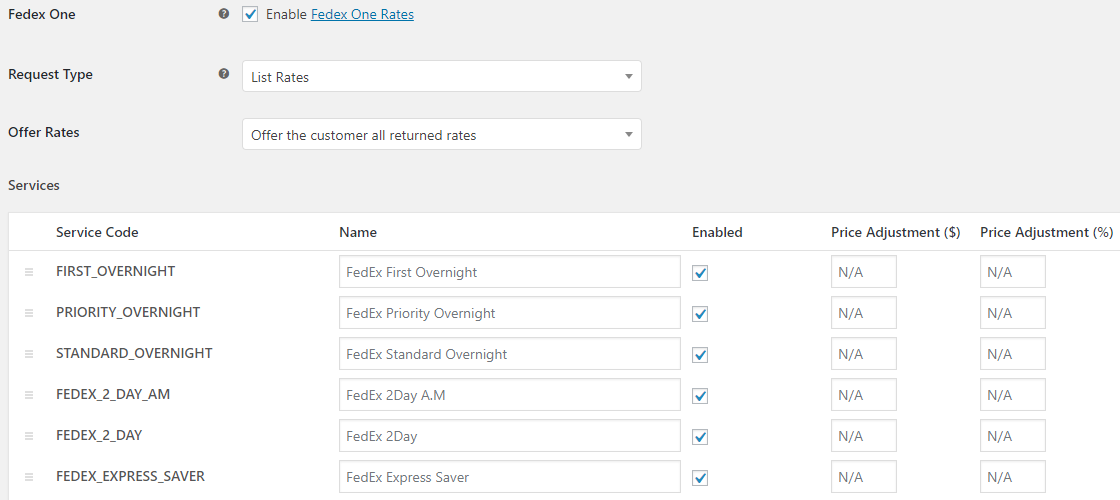Click the Request Type label
The width and height of the screenshot is (1120, 500).
(x=50, y=74)
